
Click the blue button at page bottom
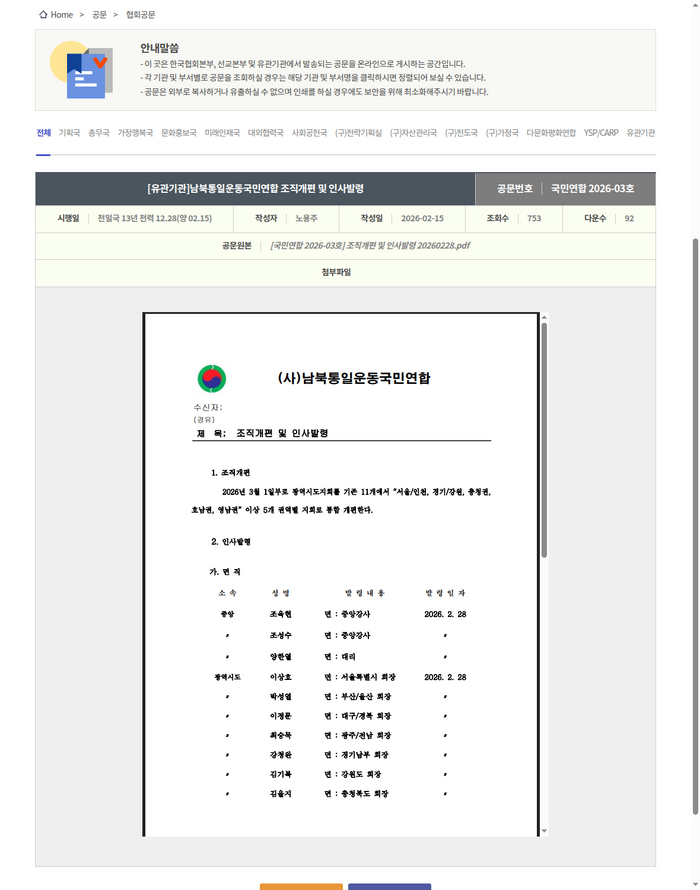[389, 887]
